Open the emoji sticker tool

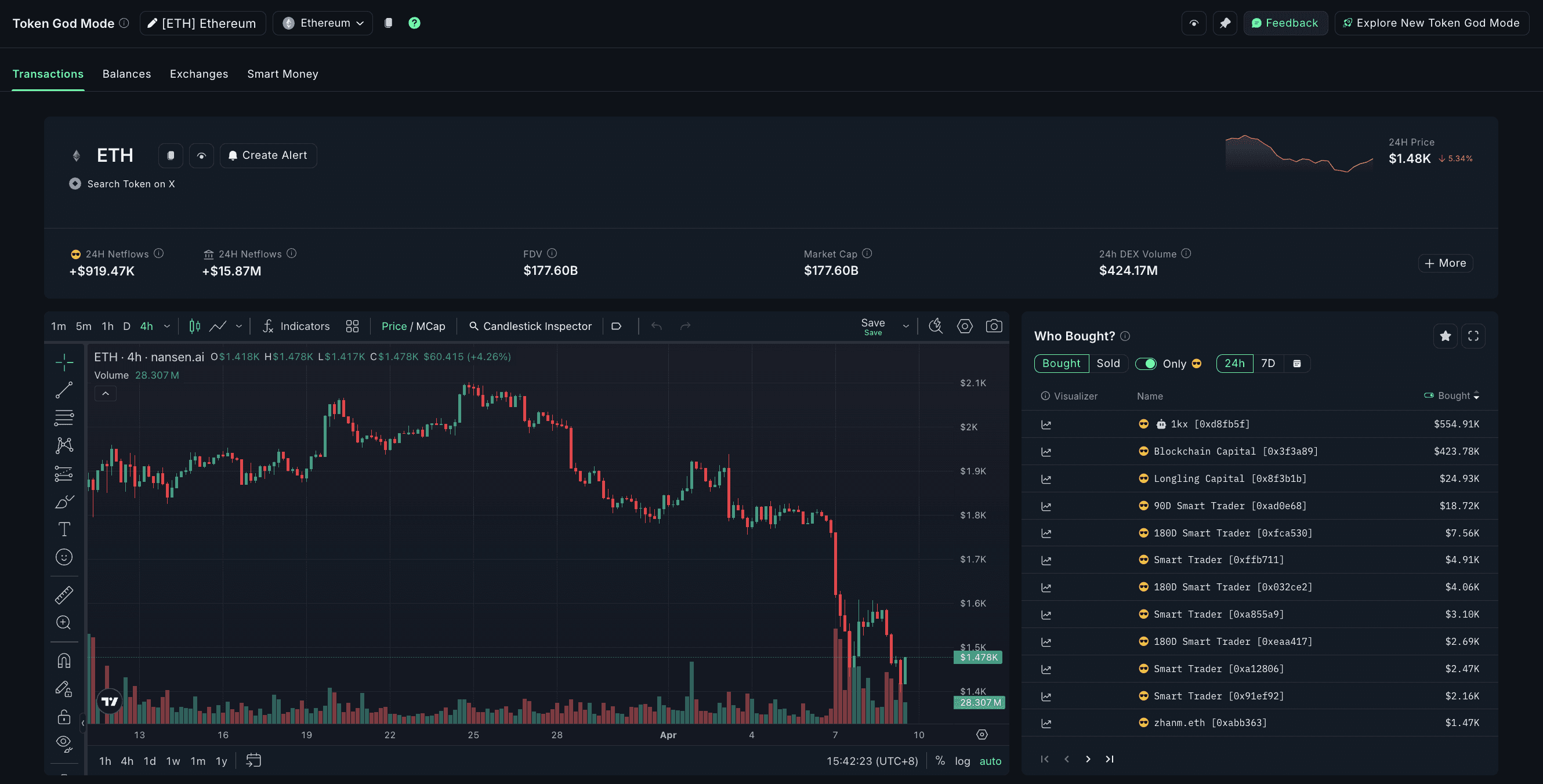(64, 557)
